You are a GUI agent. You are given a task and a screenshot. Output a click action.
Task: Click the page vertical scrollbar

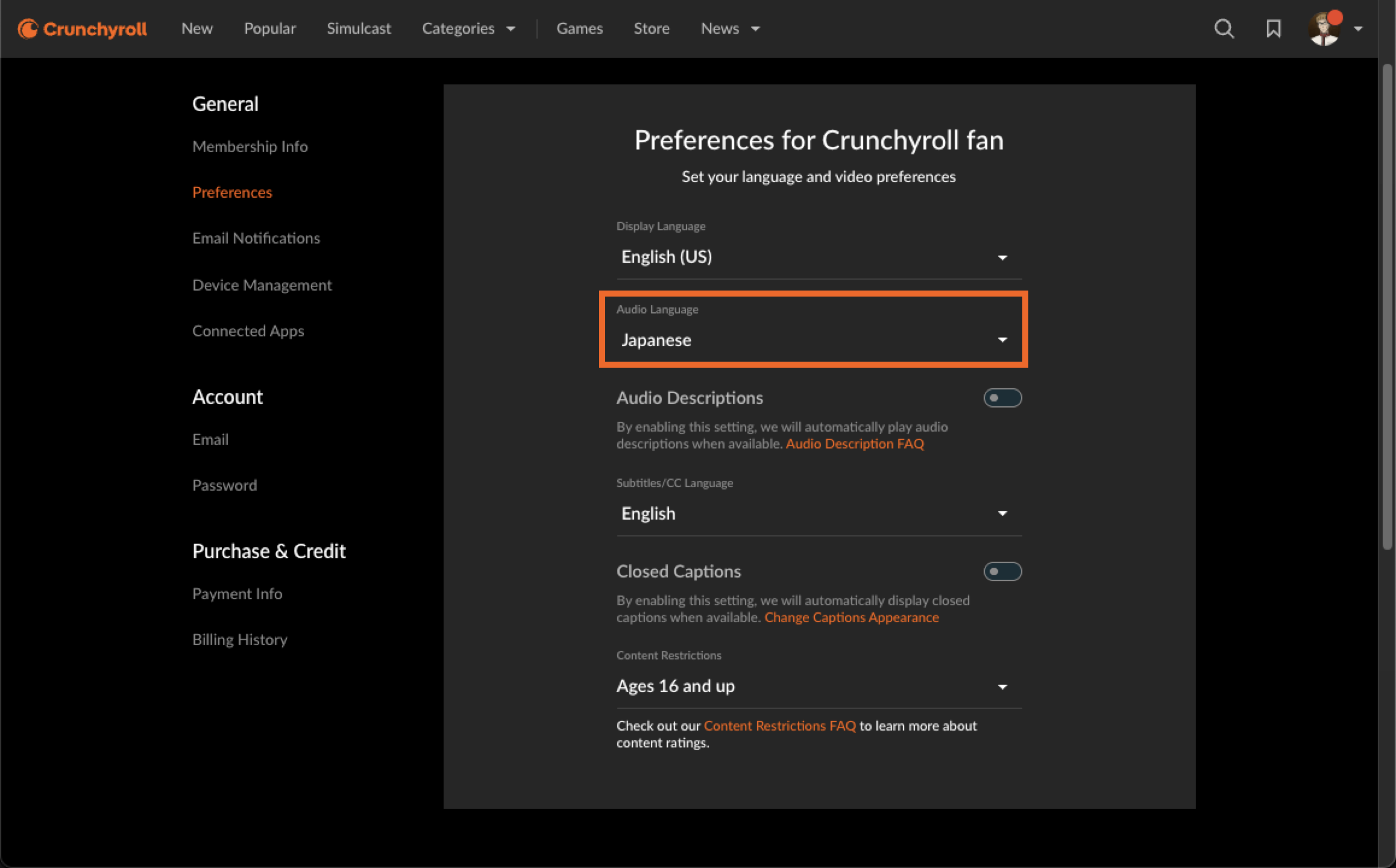click(1388, 307)
